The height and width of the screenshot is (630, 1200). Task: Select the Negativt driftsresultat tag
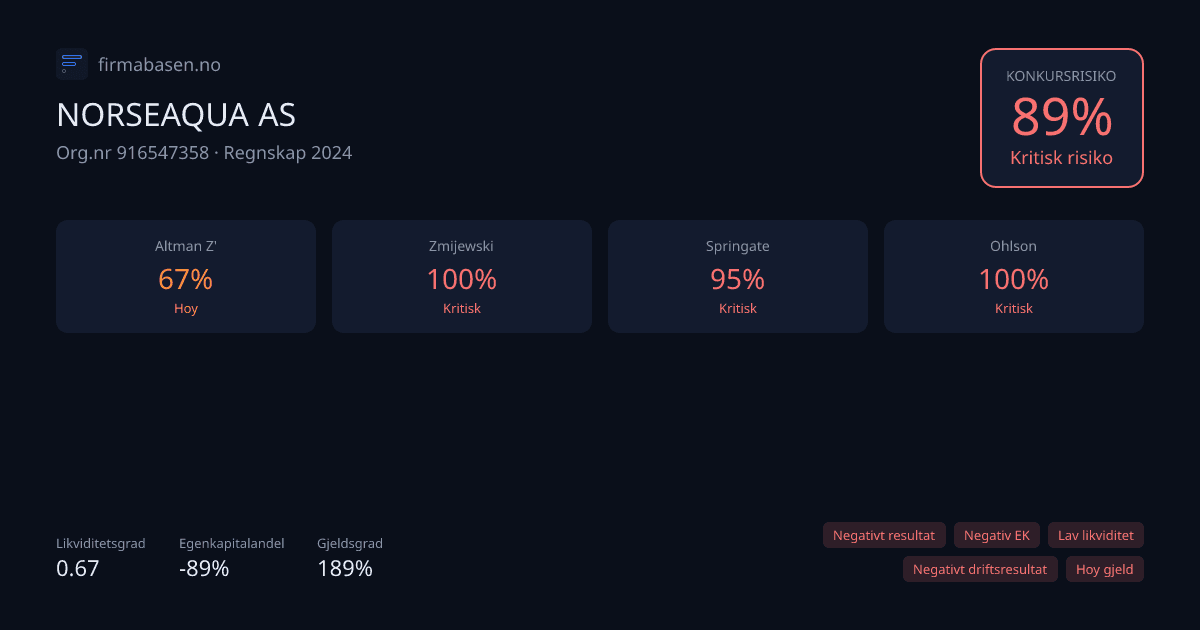pyautogui.click(x=979, y=569)
